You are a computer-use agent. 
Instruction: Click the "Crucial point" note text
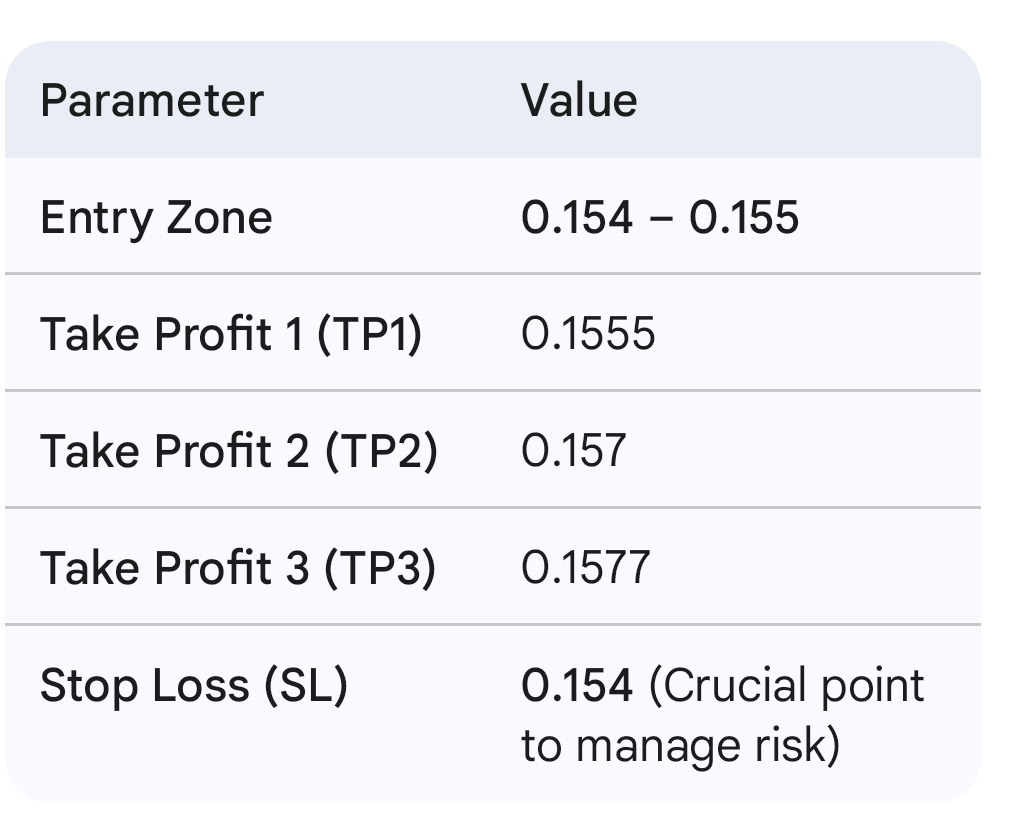pyautogui.click(x=788, y=685)
